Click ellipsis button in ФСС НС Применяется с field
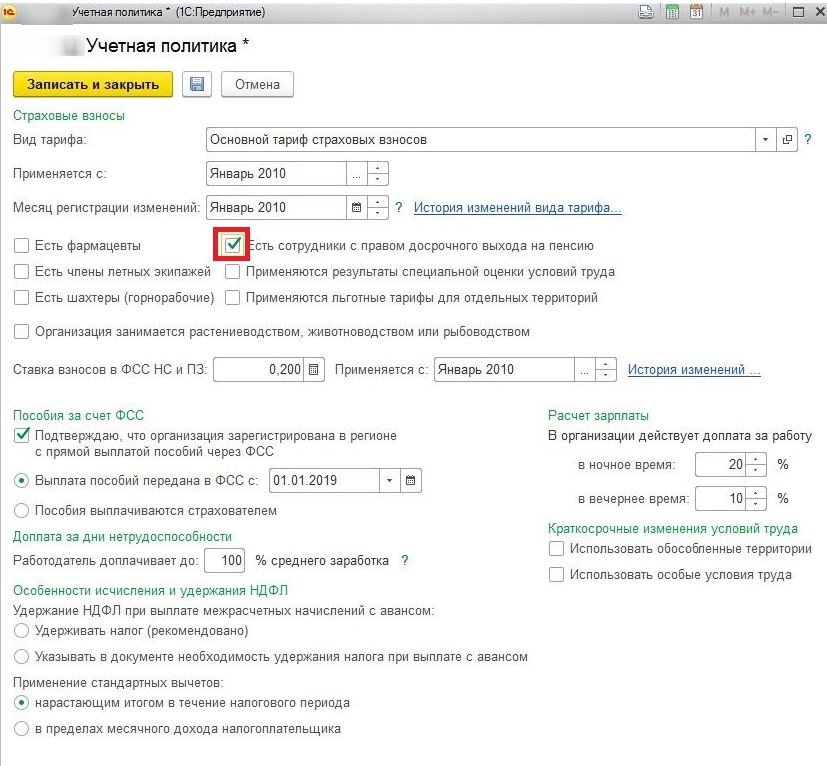This screenshot has height=766, width=827. coord(584,369)
